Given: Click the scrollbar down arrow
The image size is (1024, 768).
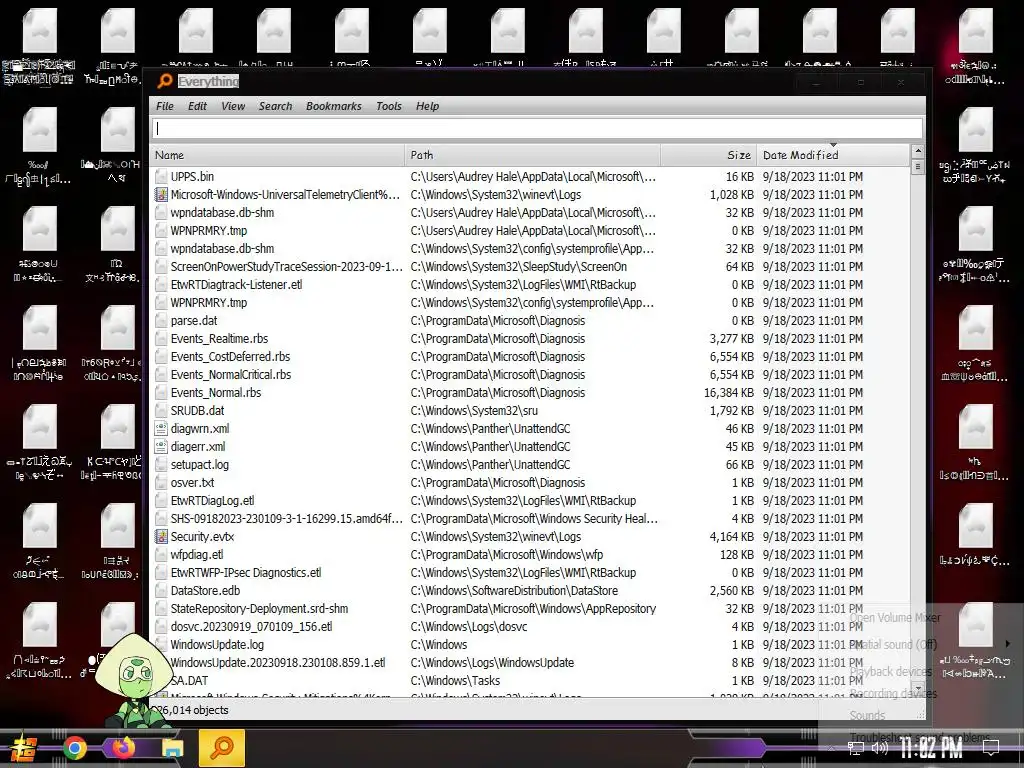Looking at the screenshot, I should (918, 689).
